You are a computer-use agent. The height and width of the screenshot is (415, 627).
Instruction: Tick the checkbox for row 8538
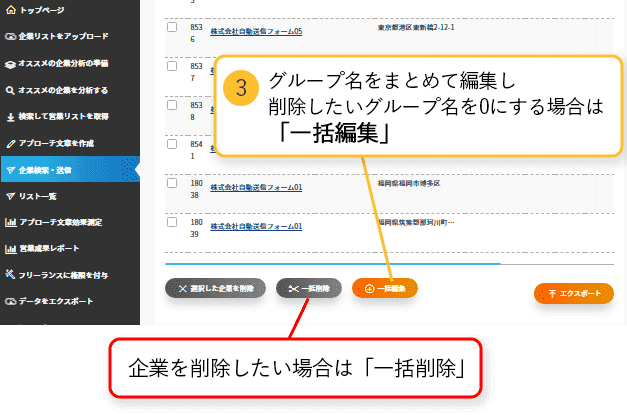[172, 105]
